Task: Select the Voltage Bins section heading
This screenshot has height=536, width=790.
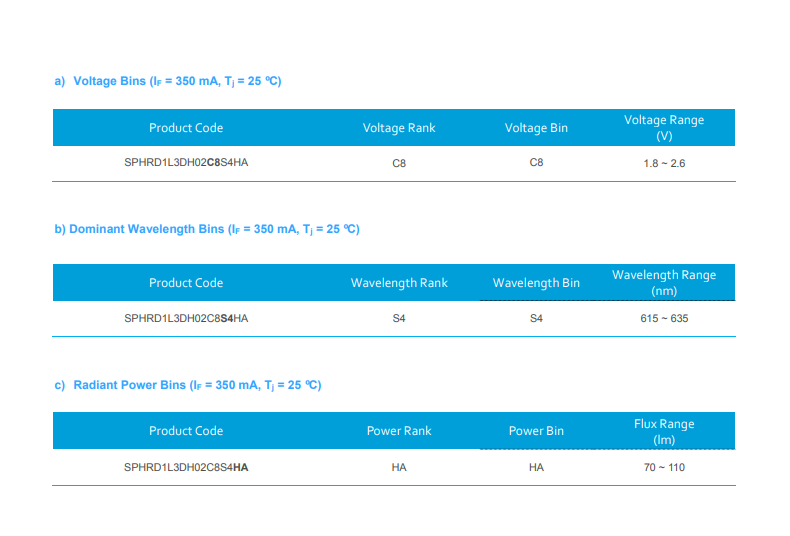Action: click(168, 81)
